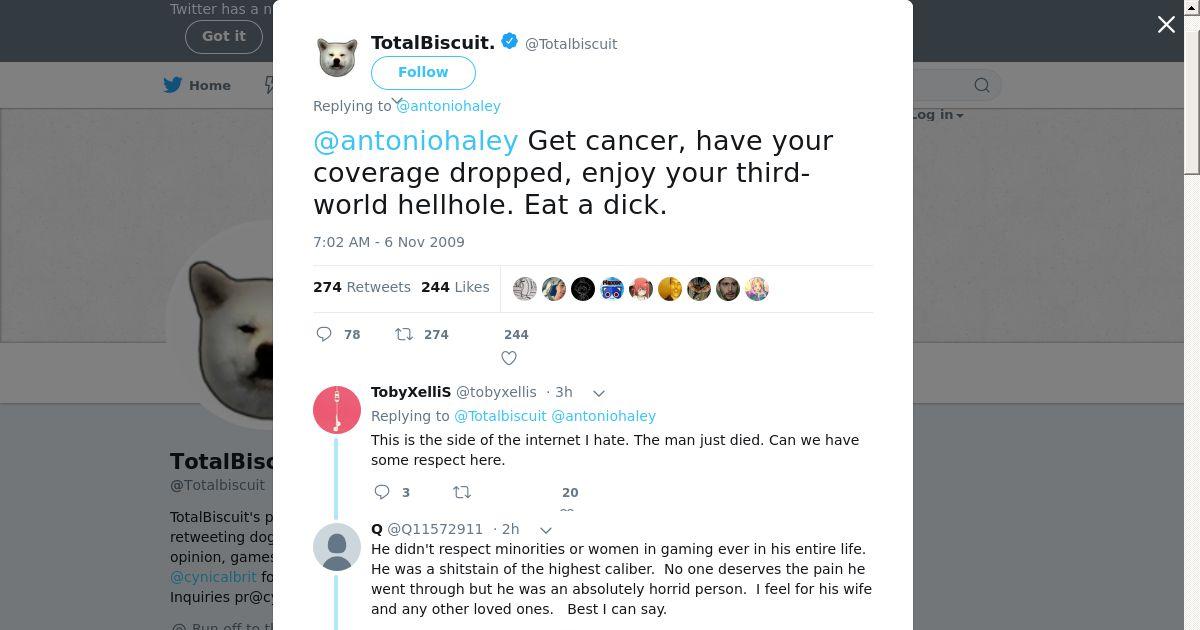Dismiss the banner with Got it

pos(223,36)
